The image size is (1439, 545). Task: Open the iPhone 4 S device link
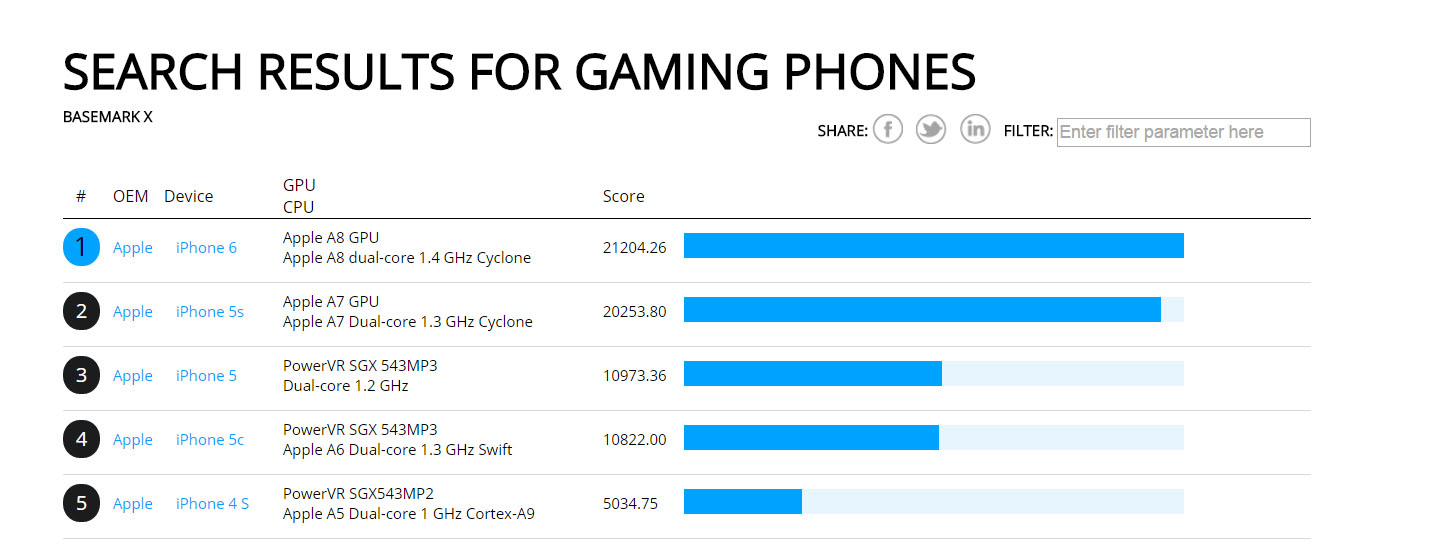pyautogui.click(x=212, y=504)
